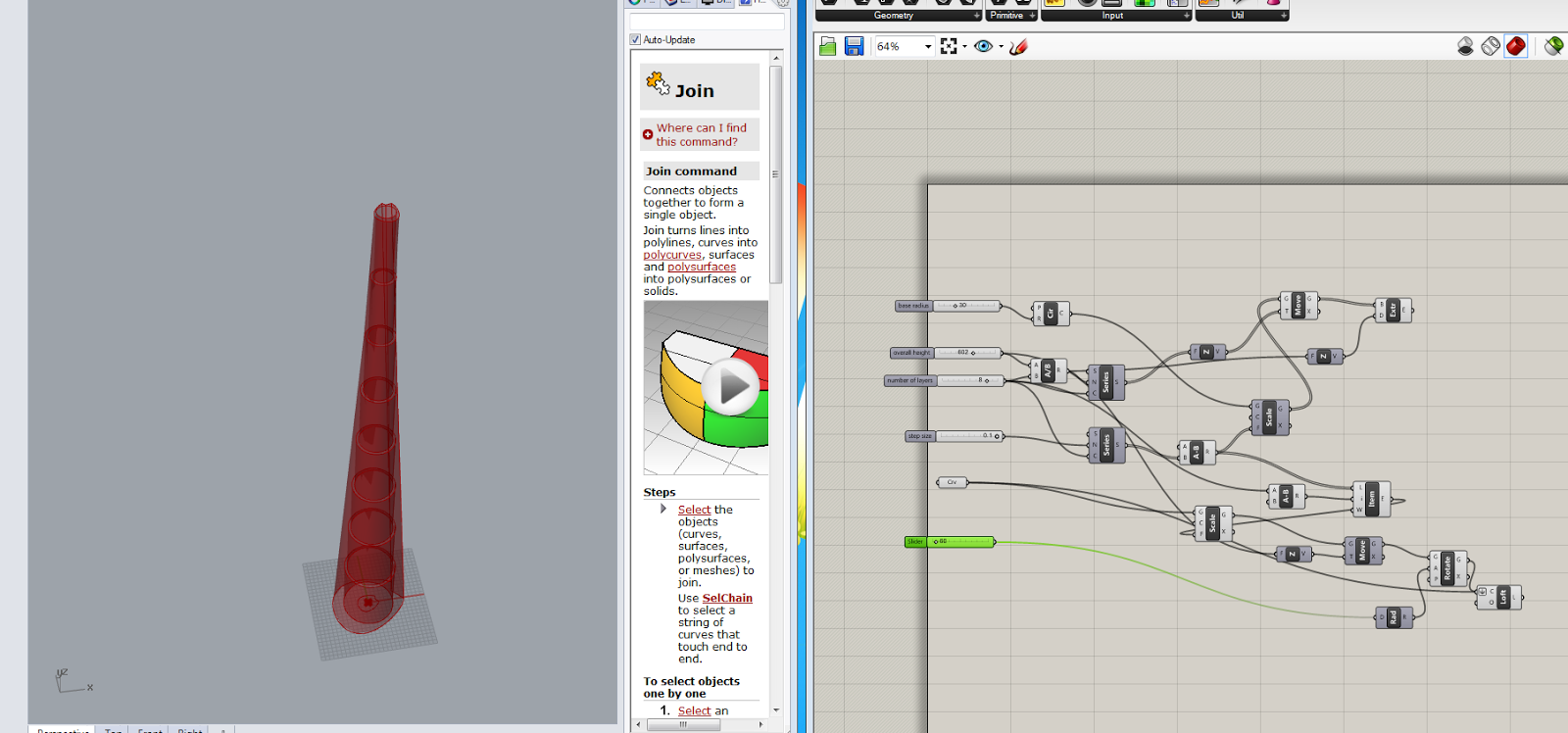The width and height of the screenshot is (1568, 733).
Task: Select the lower Series component
Action: (x=1106, y=445)
